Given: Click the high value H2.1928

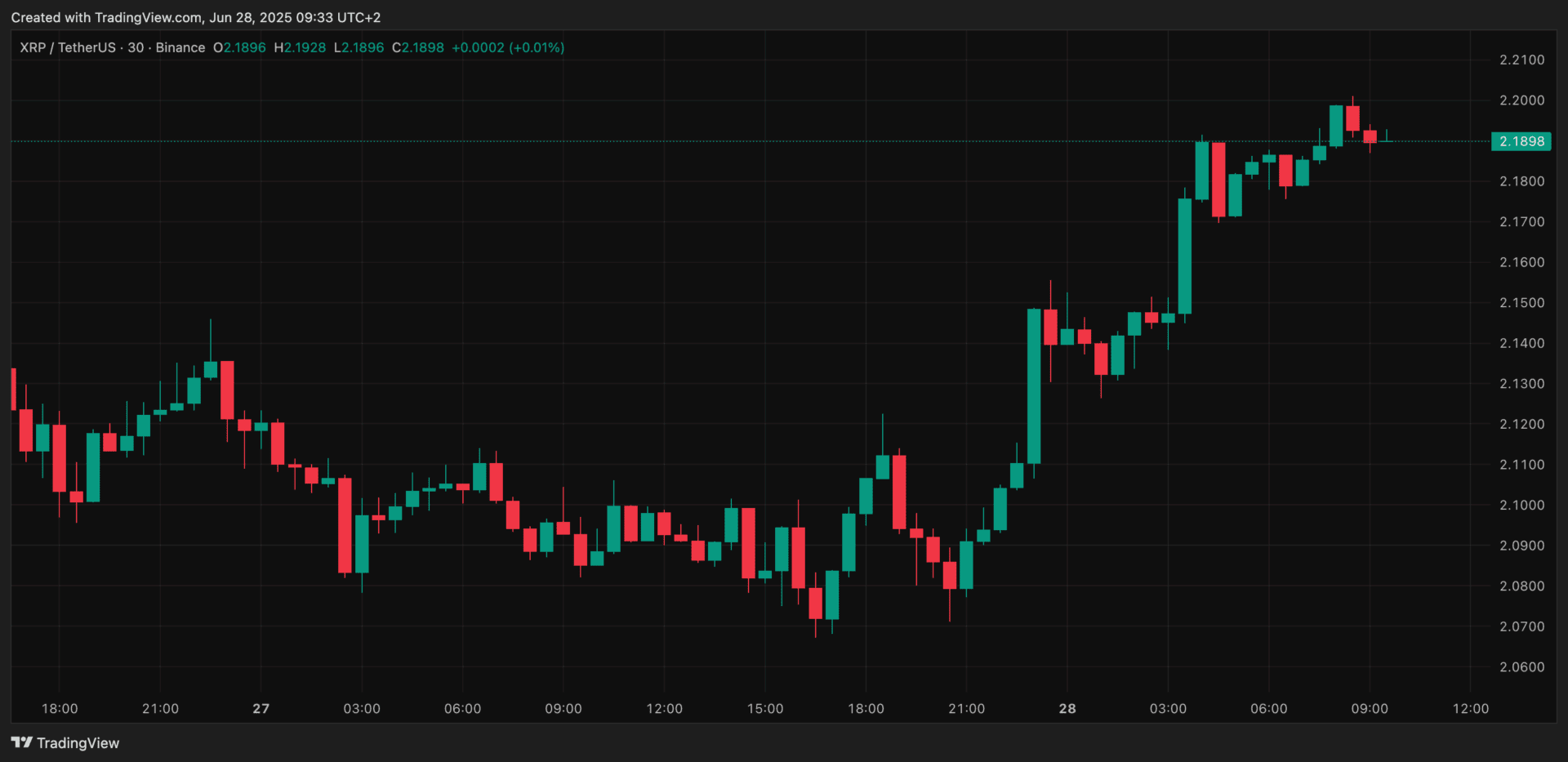Looking at the screenshot, I should pyautogui.click(x=301, y=47).
